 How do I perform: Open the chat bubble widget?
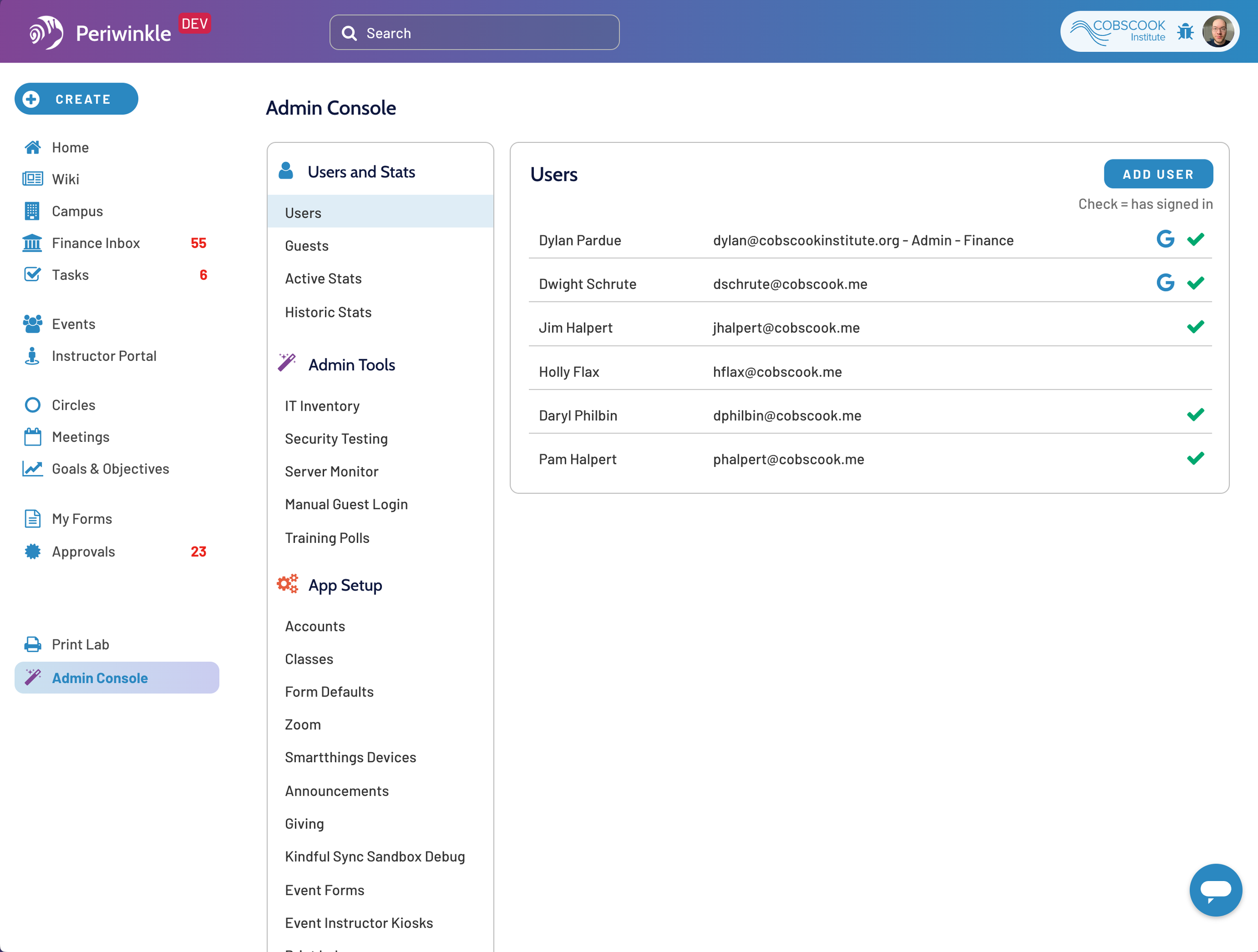click(1215, 890)
